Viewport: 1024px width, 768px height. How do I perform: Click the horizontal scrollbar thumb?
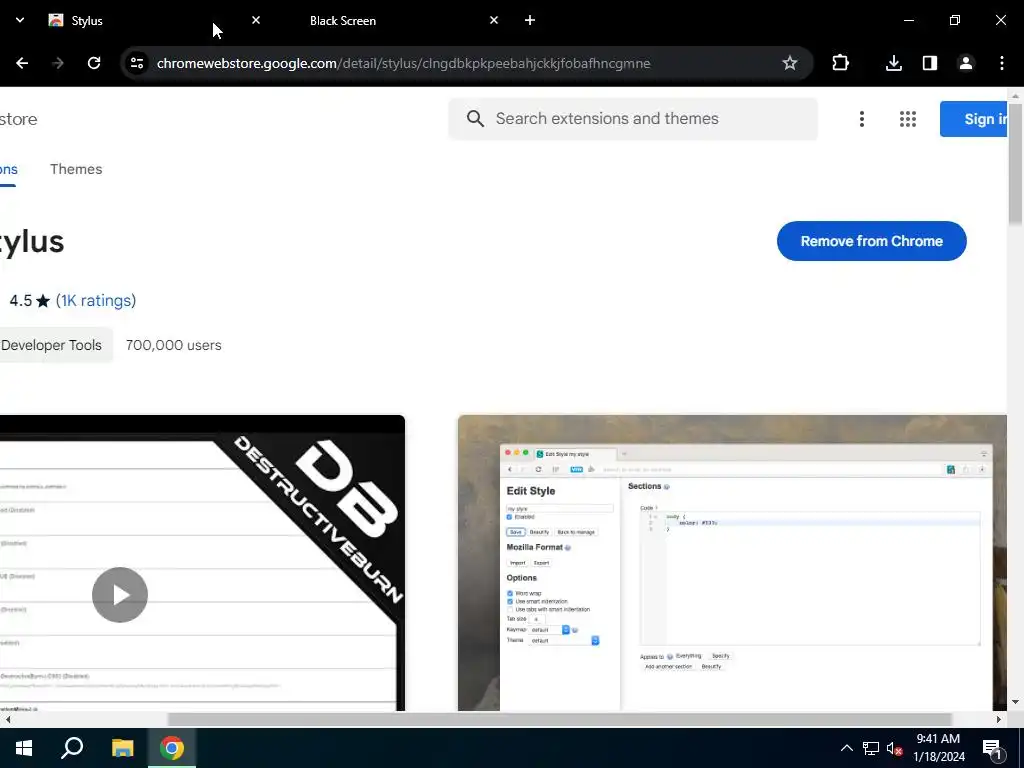560,719
